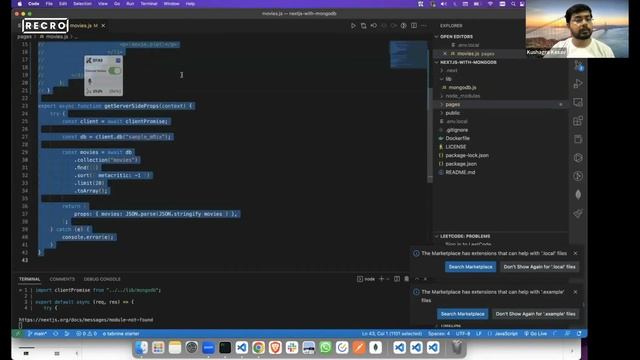The image size is (640, 360).
Task: Add a new terminal with plus icon
Action: click(x=381, y=279)
